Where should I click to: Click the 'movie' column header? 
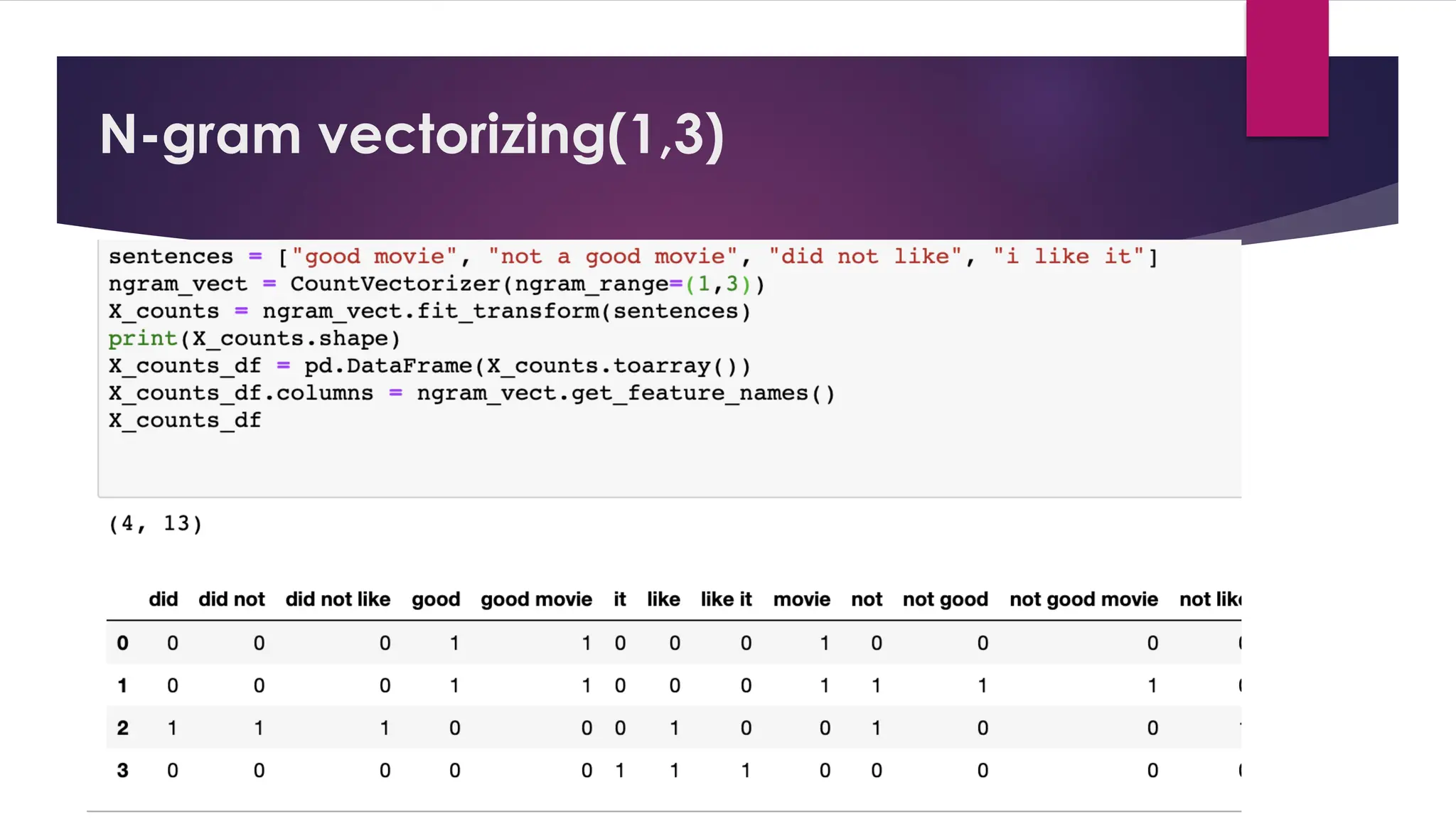pyautogui.click(x=801, y=599)
